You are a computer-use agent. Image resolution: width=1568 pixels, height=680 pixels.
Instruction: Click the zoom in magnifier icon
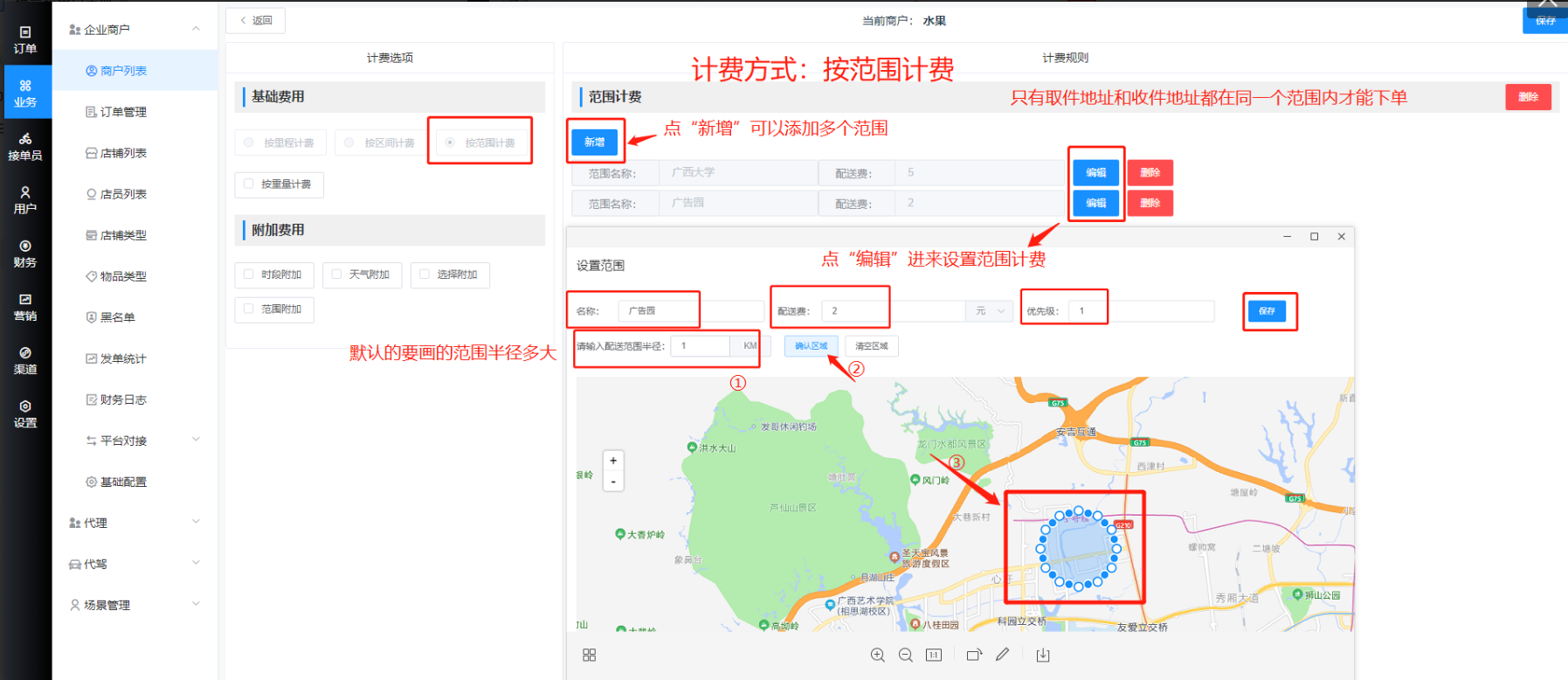877,655
